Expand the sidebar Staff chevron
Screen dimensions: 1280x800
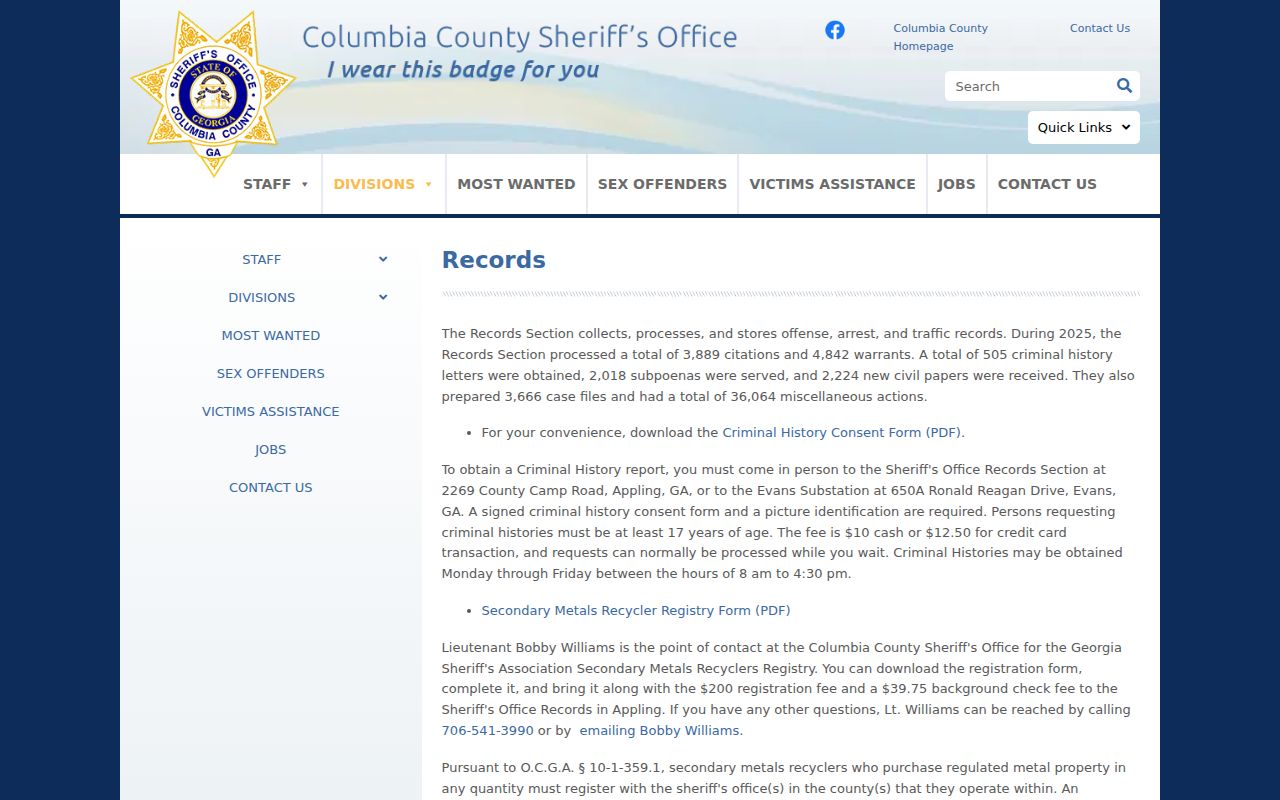point(383,259)
